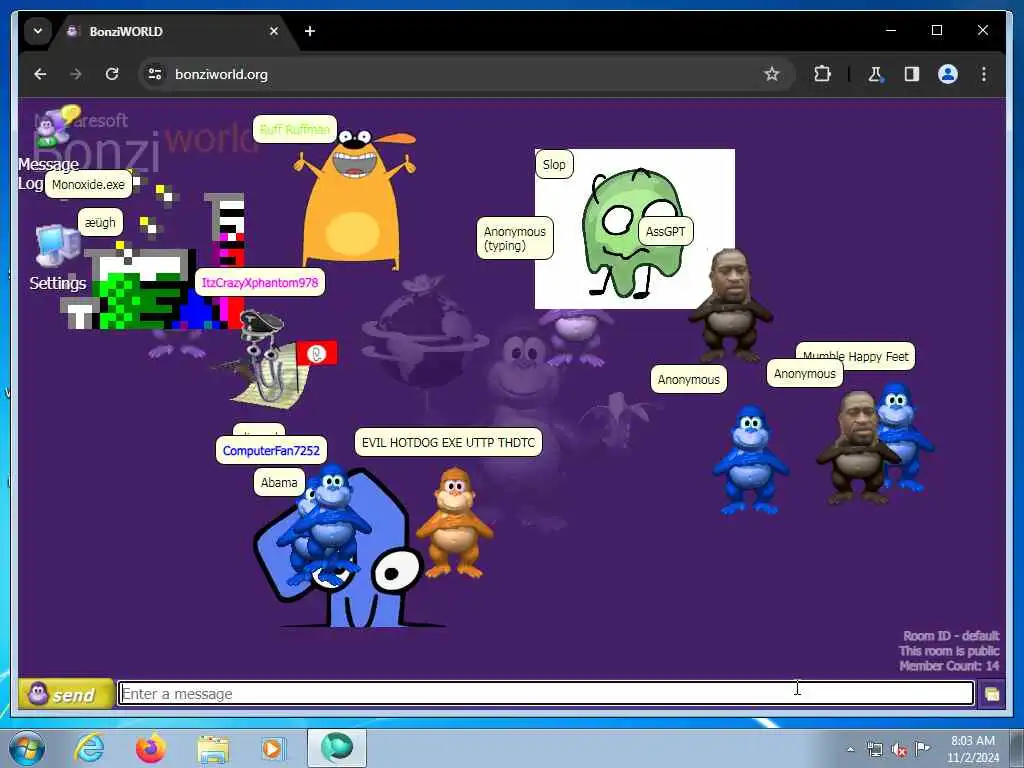Image resolution: width=1024 pixels, height=768 pixels.
Task: Click the Ruff Ruffman orange dog character
Action: pyautogui.click(x=354, y=201)
